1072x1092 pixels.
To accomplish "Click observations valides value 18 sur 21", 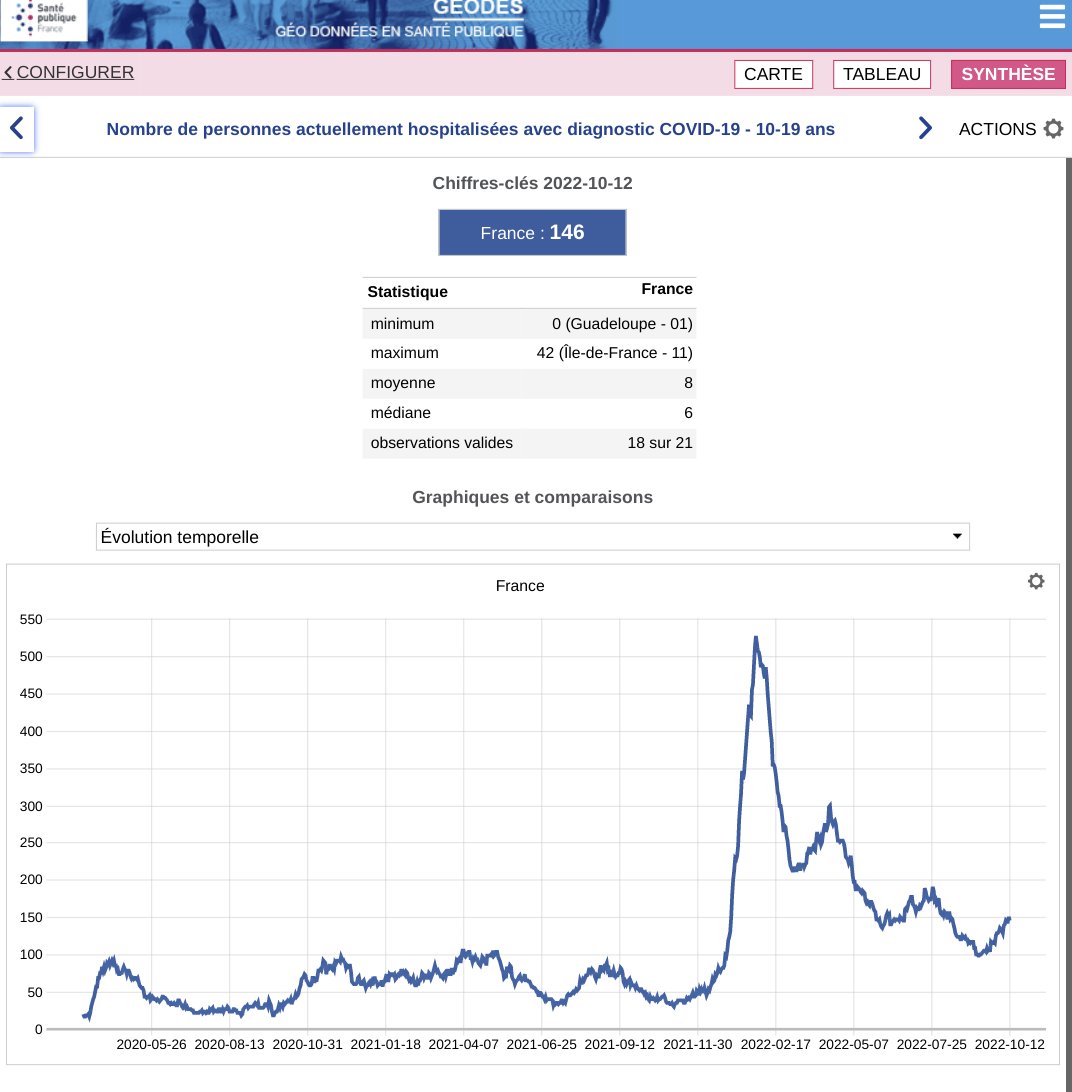I will 660,443.
